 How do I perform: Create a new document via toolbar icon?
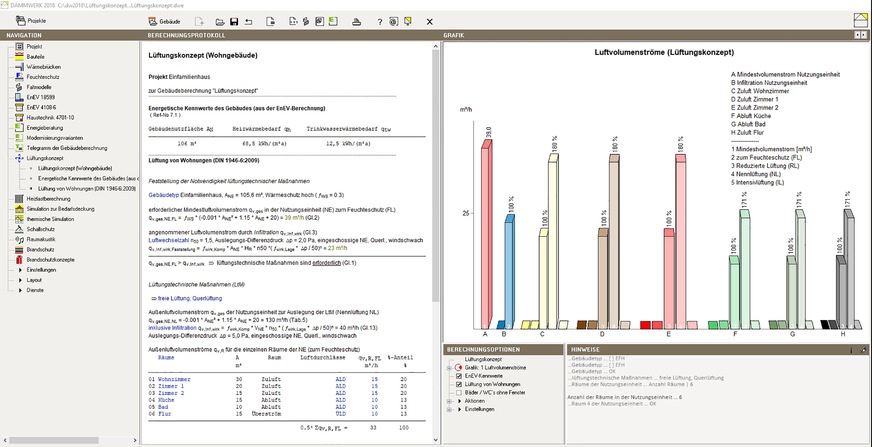[x=200, y=22]
